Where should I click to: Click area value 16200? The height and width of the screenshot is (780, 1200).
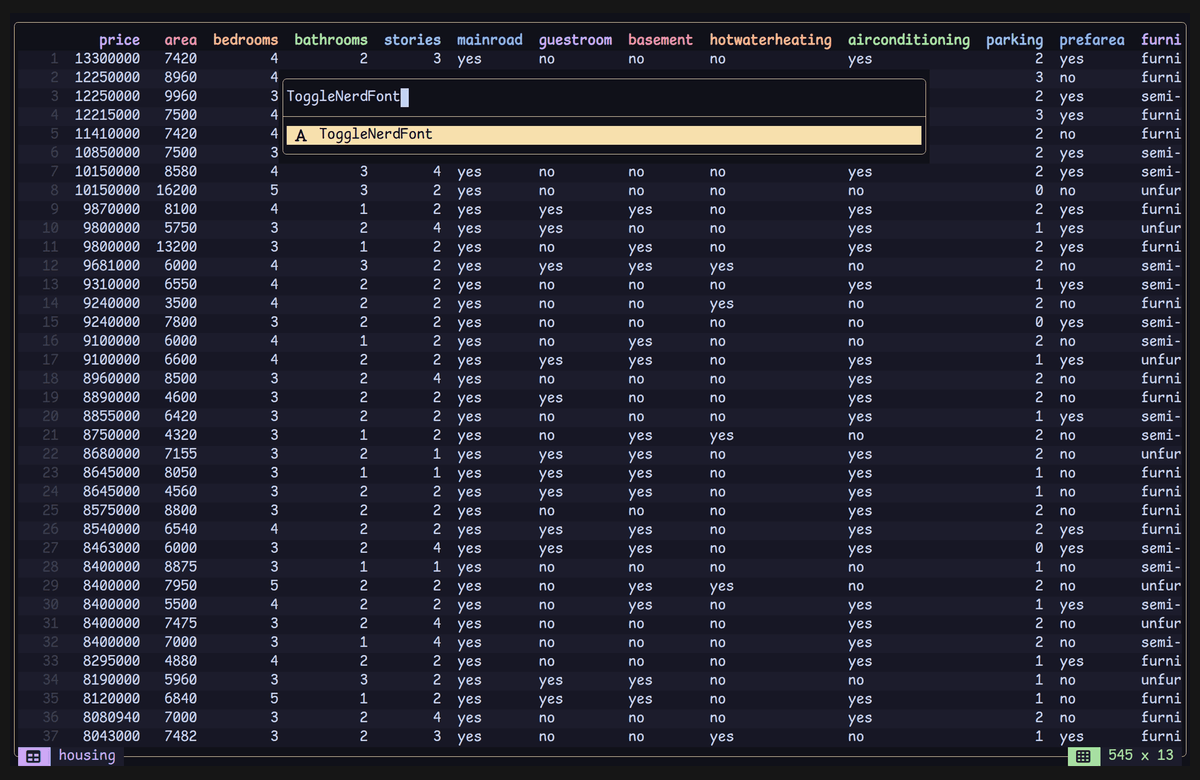pos(177,190)
